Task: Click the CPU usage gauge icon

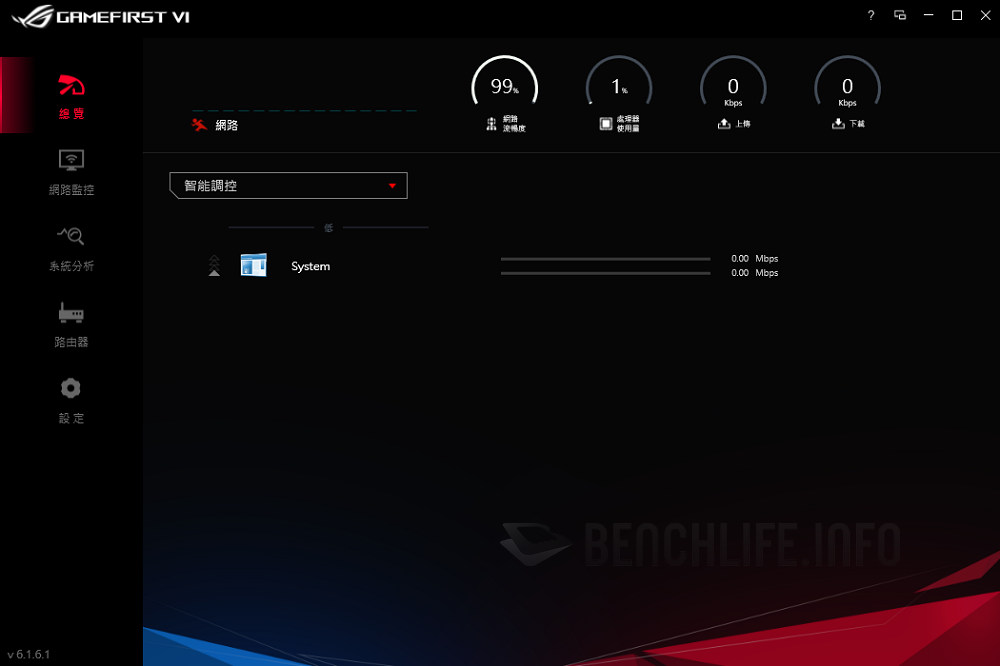Action: pyautogui.click(x=604, y=122)
